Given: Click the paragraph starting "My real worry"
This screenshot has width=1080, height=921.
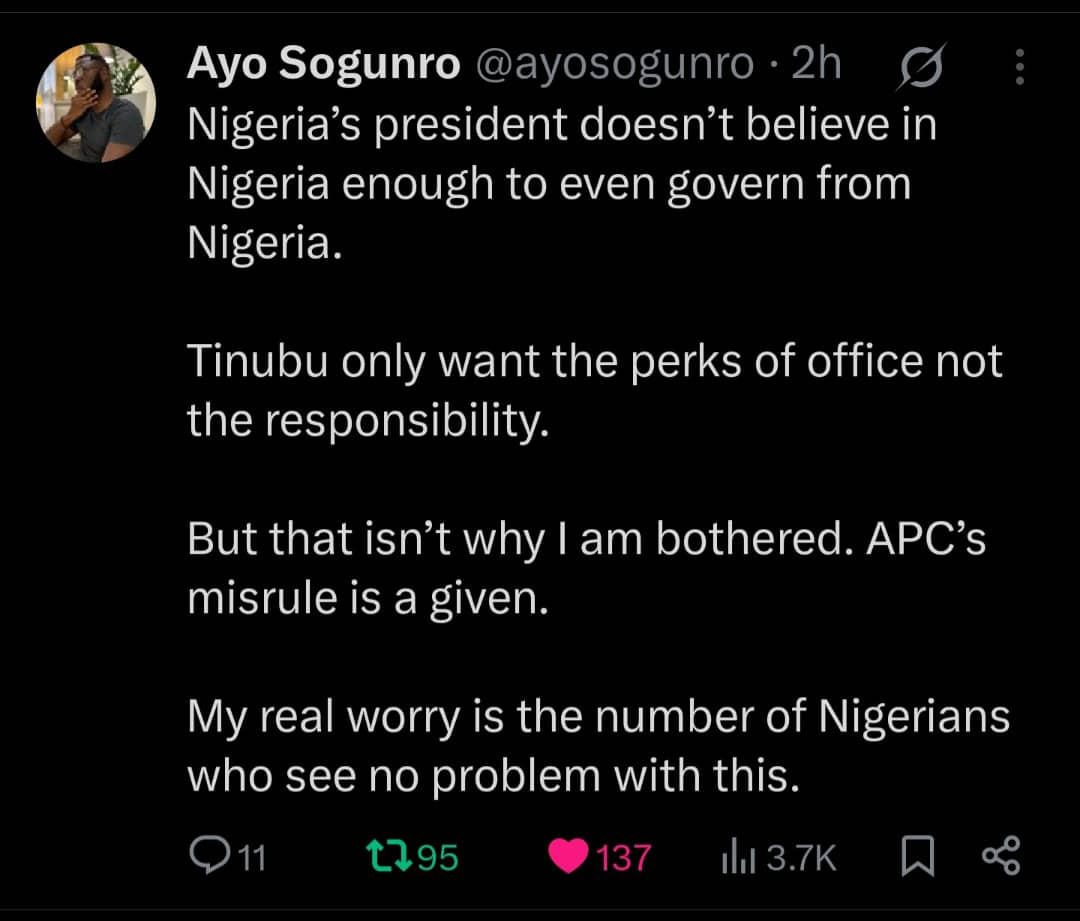Looking at the screenshot, I should click(x=598, y=746).
